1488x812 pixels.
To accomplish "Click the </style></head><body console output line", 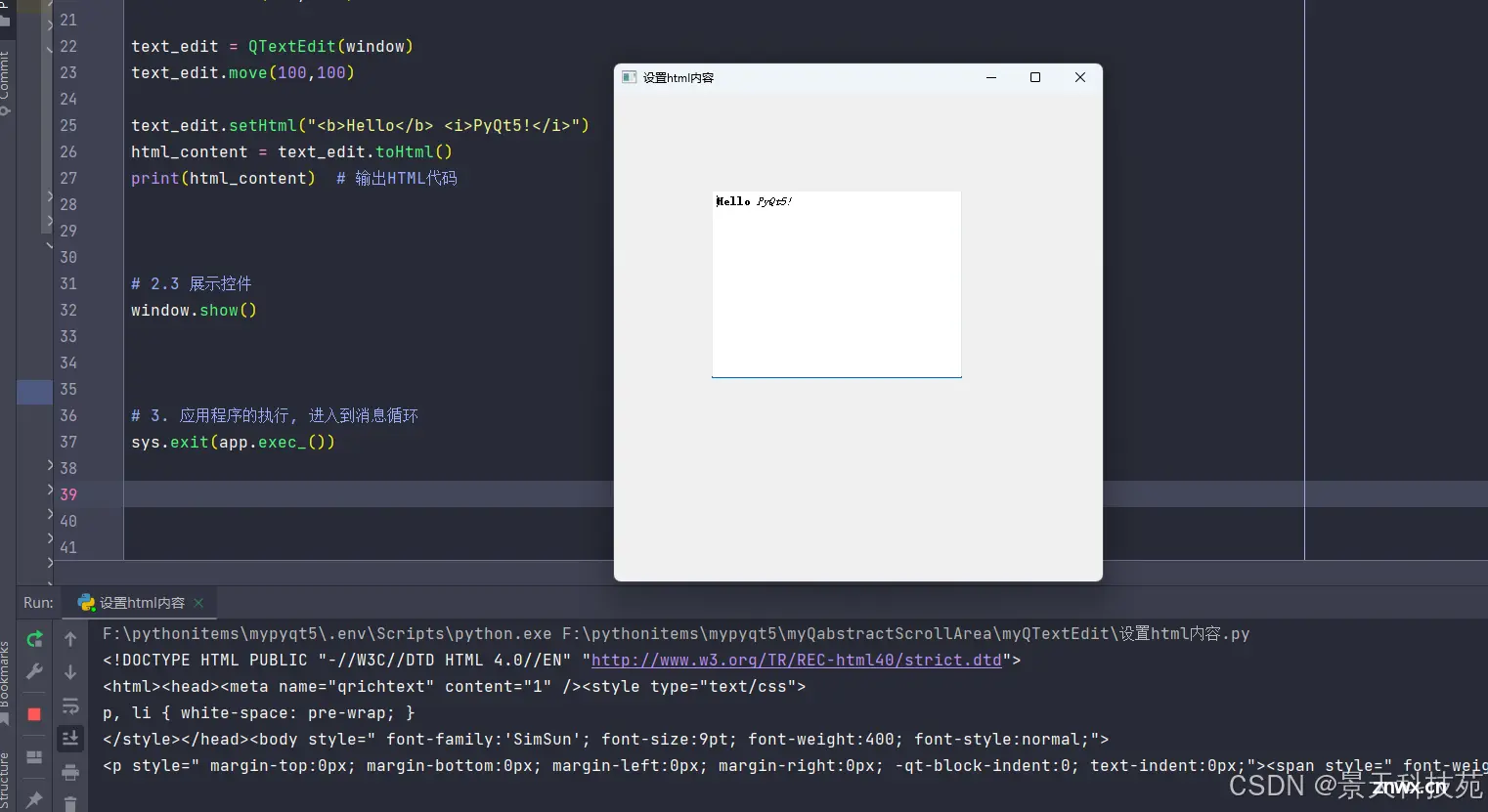I will coord(606,740).
